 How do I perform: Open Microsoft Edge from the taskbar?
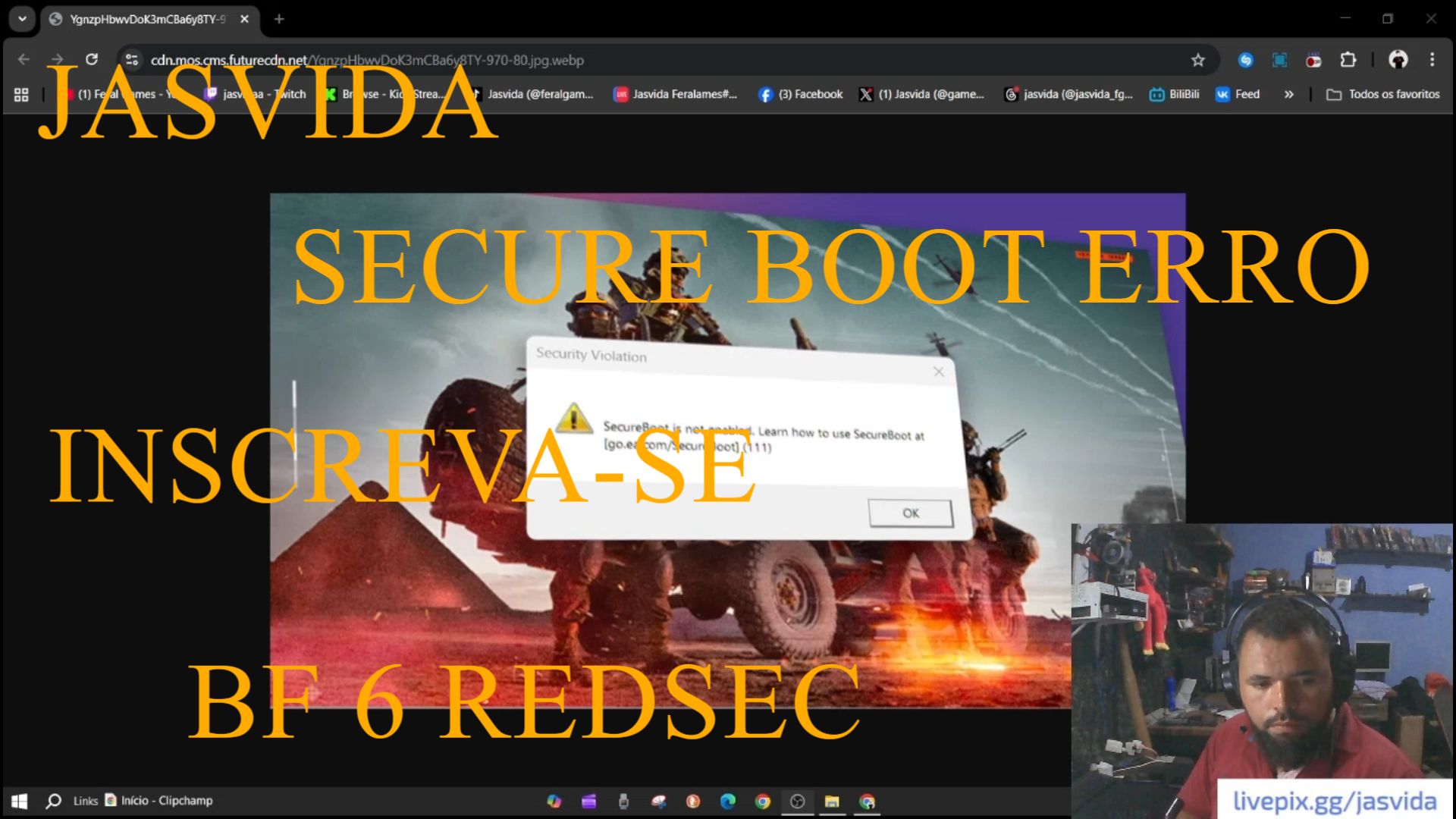(727, 802)
